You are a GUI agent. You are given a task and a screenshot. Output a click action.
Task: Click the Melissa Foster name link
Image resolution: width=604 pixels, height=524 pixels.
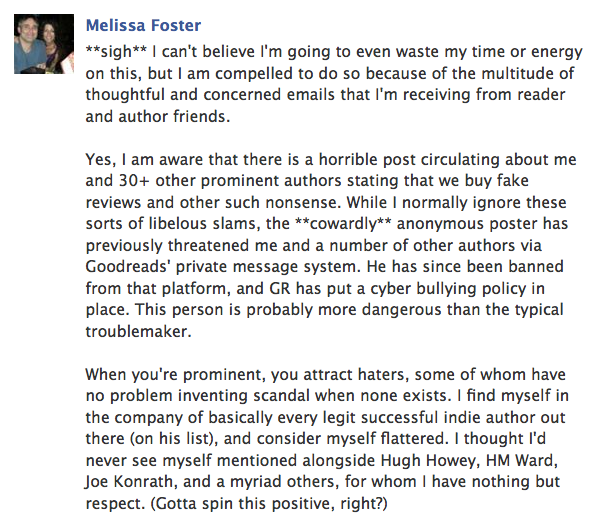143,25
